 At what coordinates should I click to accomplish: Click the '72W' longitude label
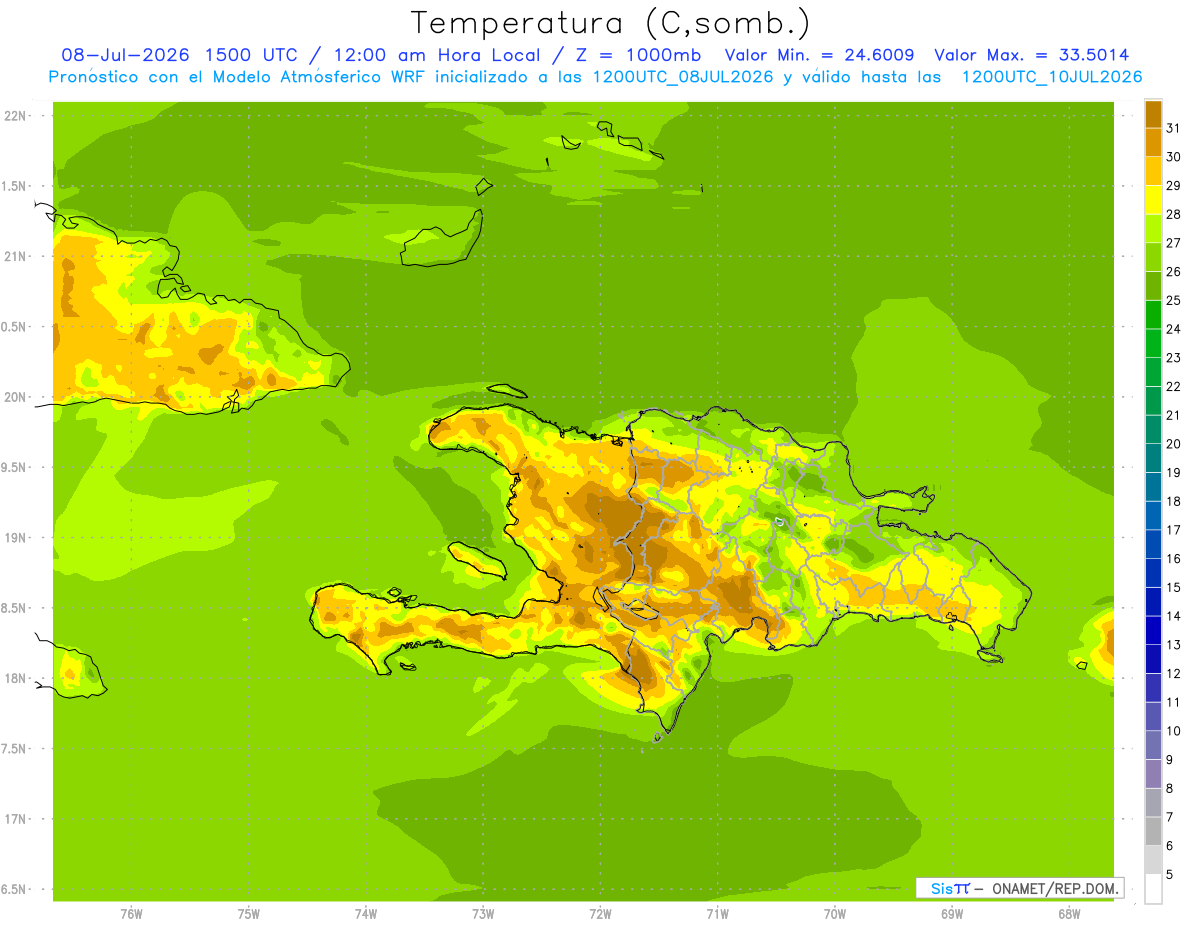pos(600,914)
